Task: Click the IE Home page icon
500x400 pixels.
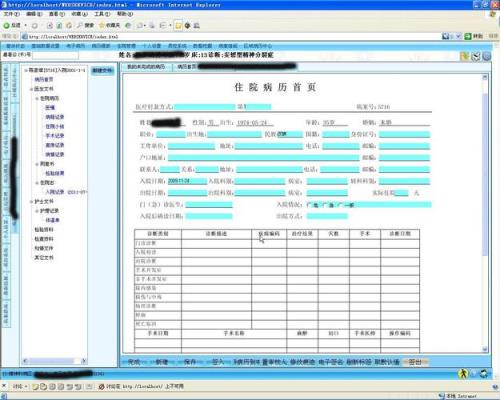Action: [x=69, y=25]
